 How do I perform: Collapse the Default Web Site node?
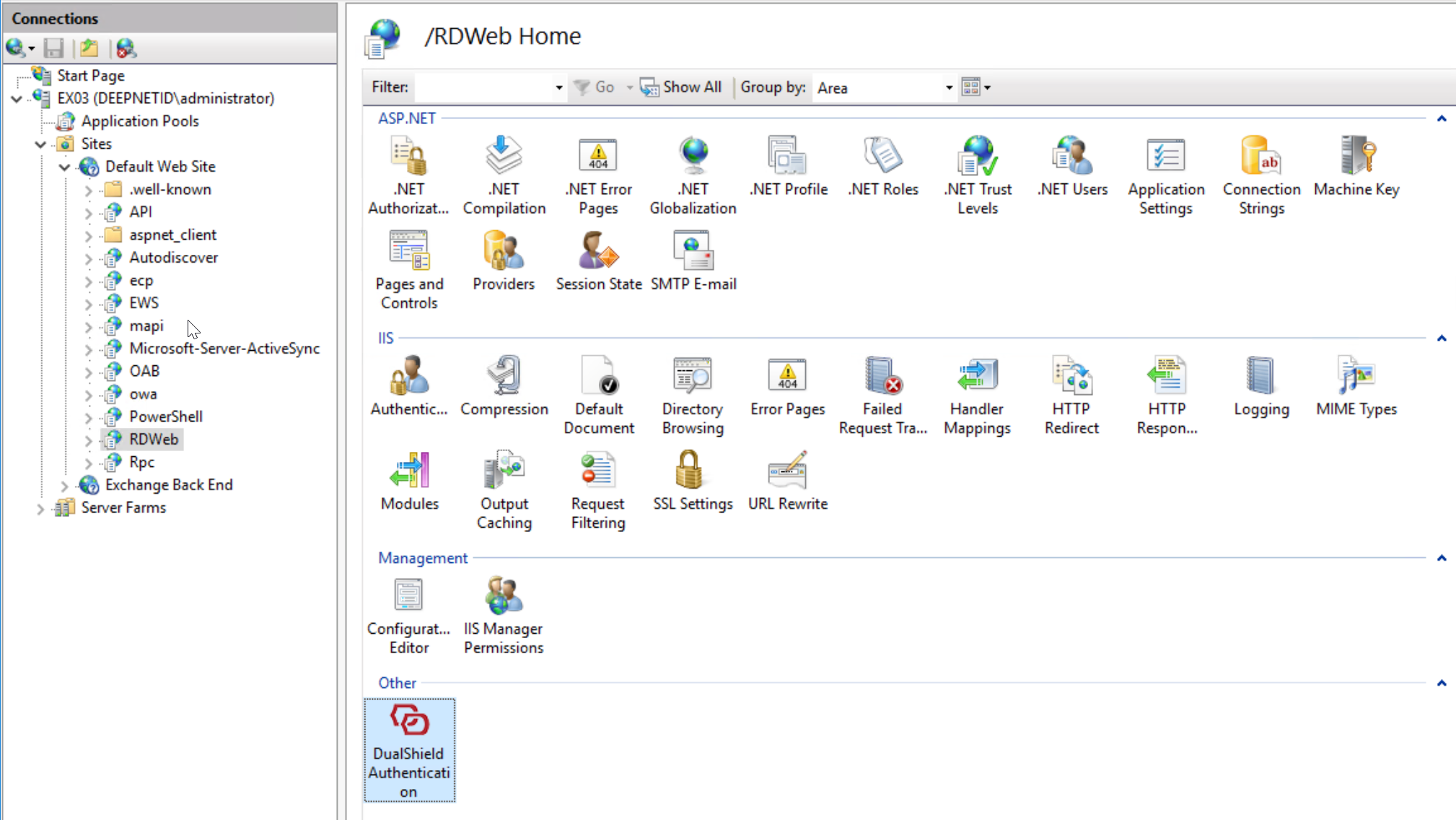tap(64, 167)
